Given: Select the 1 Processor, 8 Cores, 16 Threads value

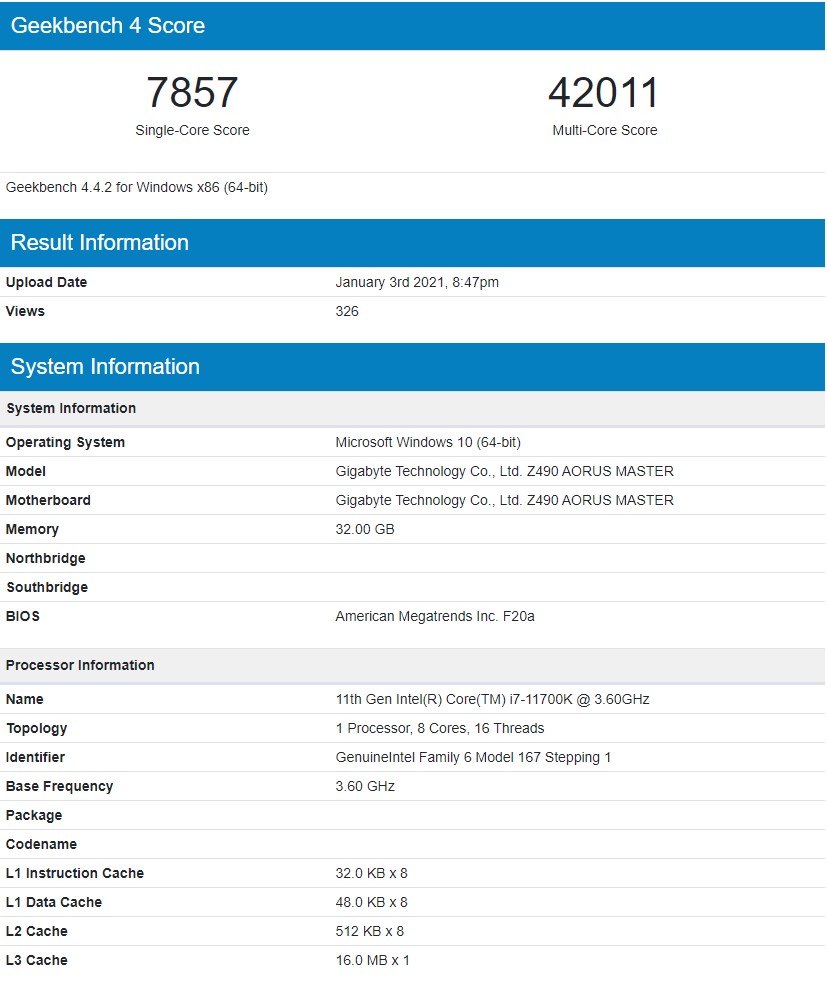Looking at the screenshot, I should click(x=440, y=728).
